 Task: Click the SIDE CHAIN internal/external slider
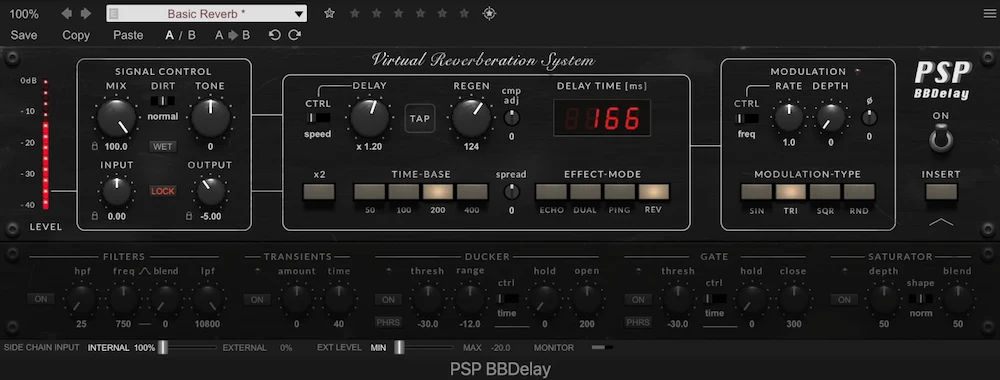tap(188, 347)
